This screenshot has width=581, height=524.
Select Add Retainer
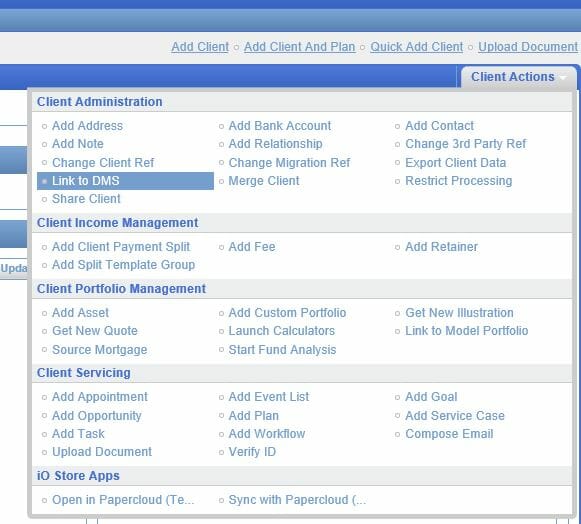(442, 247)
